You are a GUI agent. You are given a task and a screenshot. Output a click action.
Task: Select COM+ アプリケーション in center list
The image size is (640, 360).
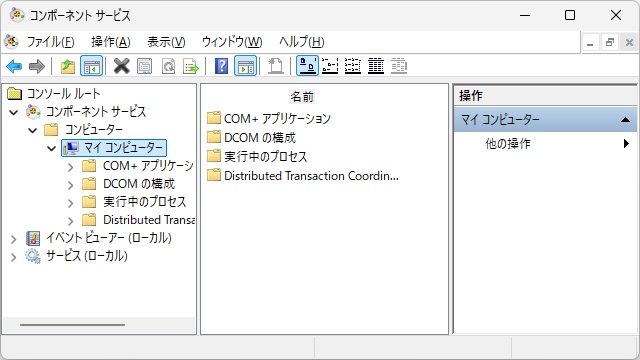(277, 118)
